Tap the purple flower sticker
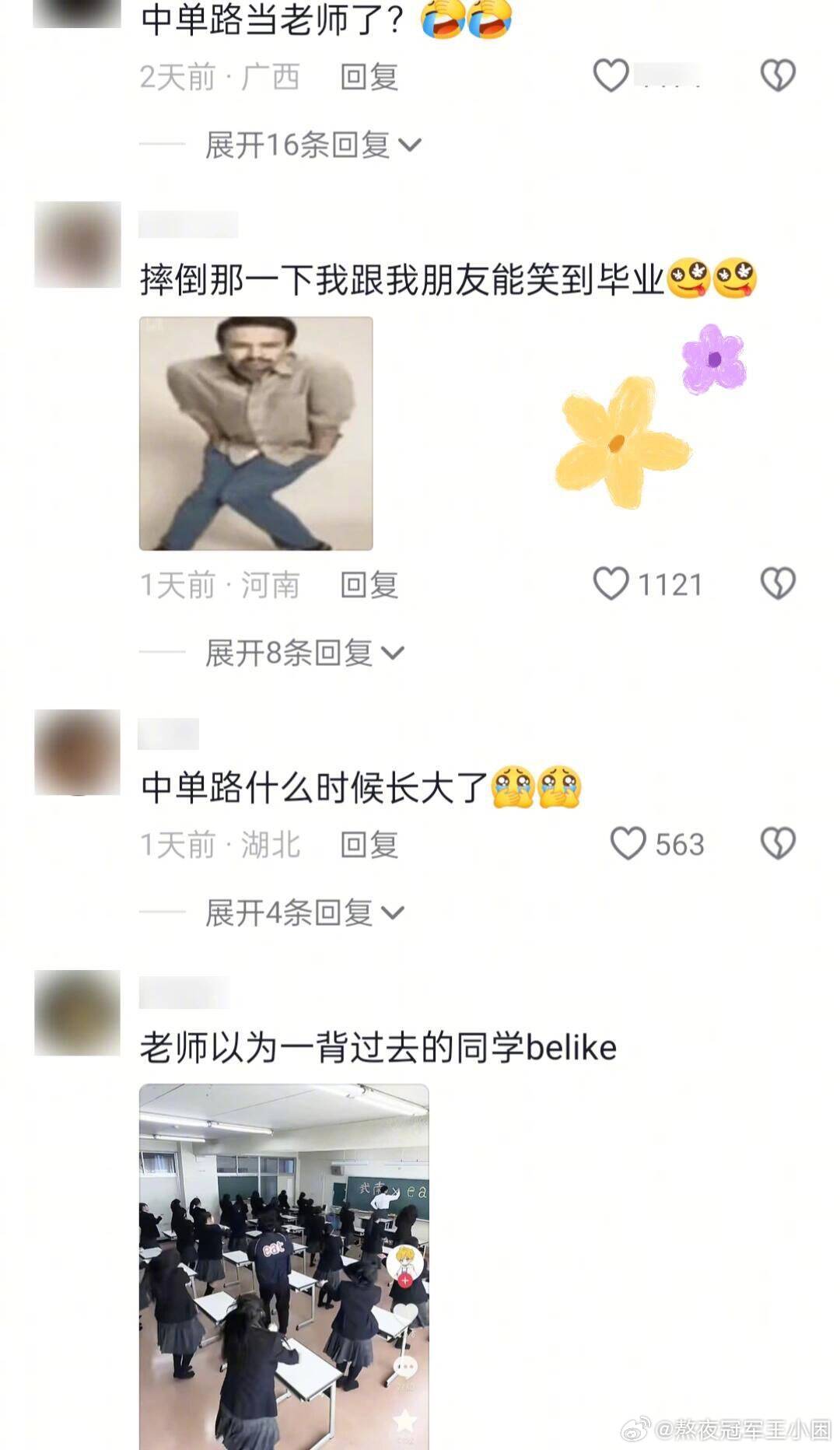840x1450 pixels. point(714,359)
